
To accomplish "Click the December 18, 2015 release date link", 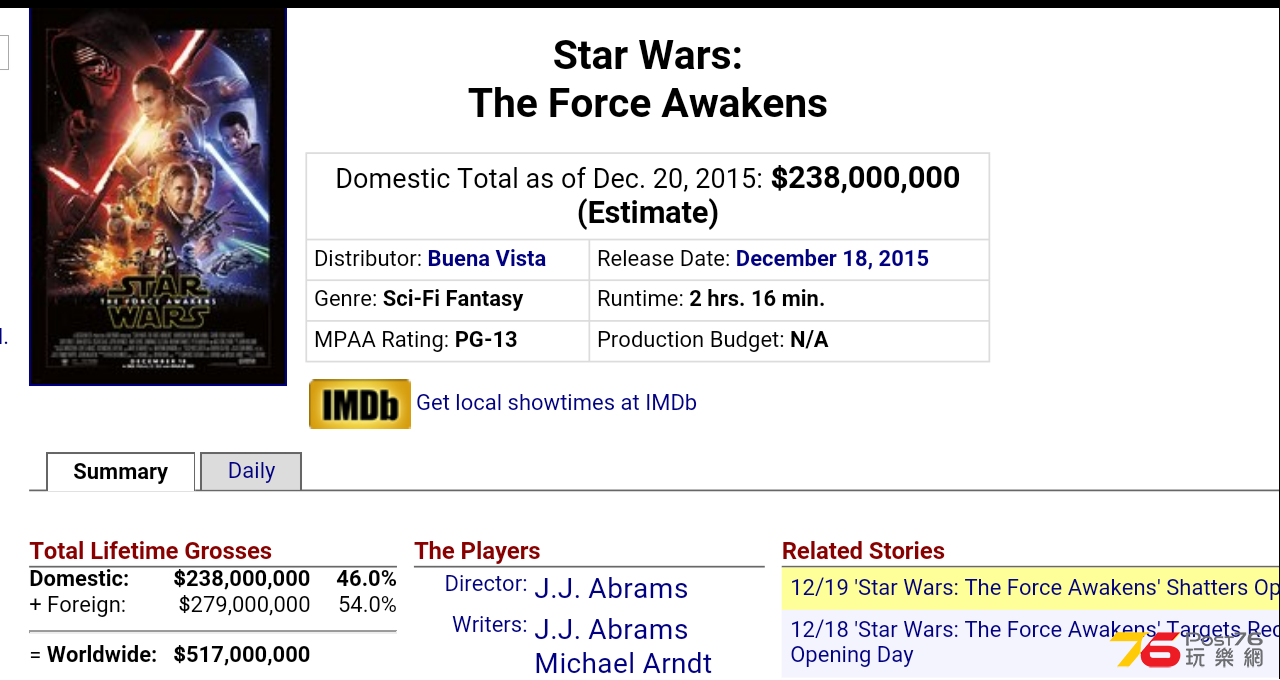I will 832,259.
